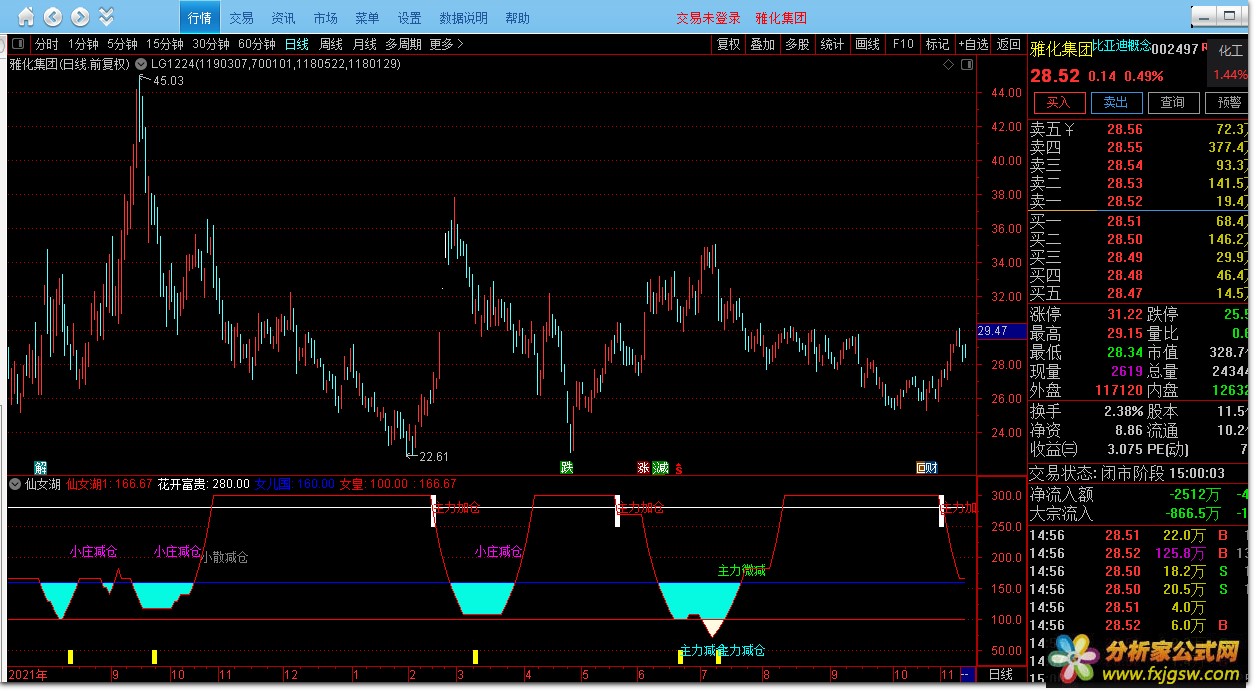Click the 预警 alert button
The width and height of the screenshot is (1256, 691).
[x=1229, y=102]
